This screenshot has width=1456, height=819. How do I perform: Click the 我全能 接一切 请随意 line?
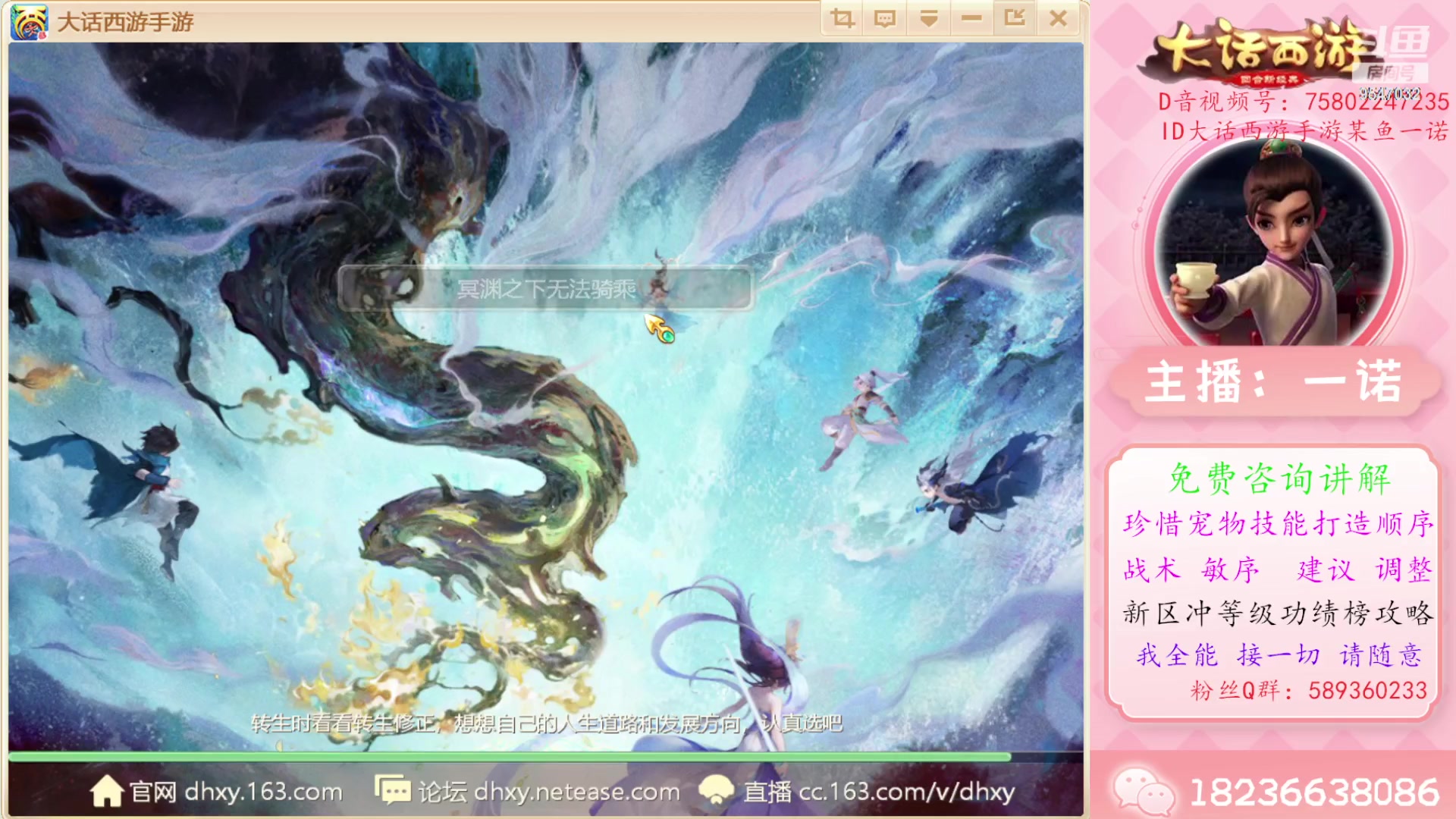(x=1279, y=654)
